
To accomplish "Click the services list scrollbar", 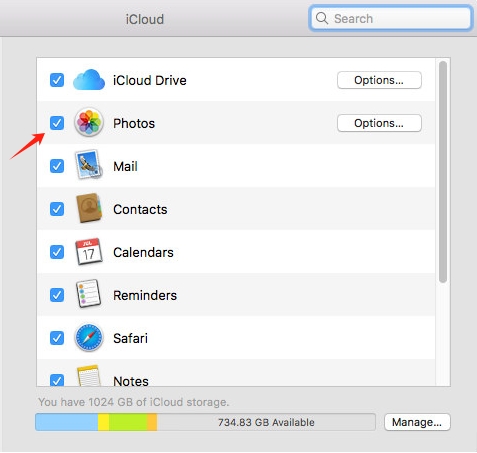I will pyautogui.click(x=443, y=172).
